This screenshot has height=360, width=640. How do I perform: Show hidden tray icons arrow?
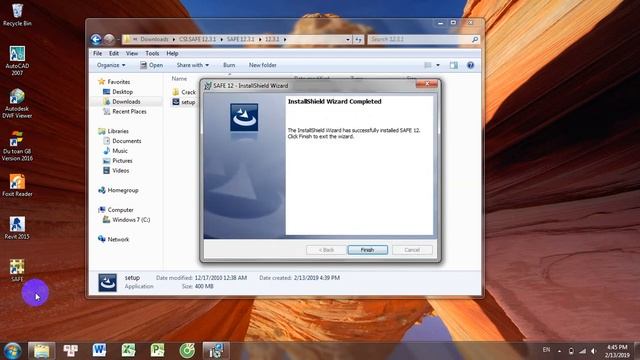tap(560, 351)
